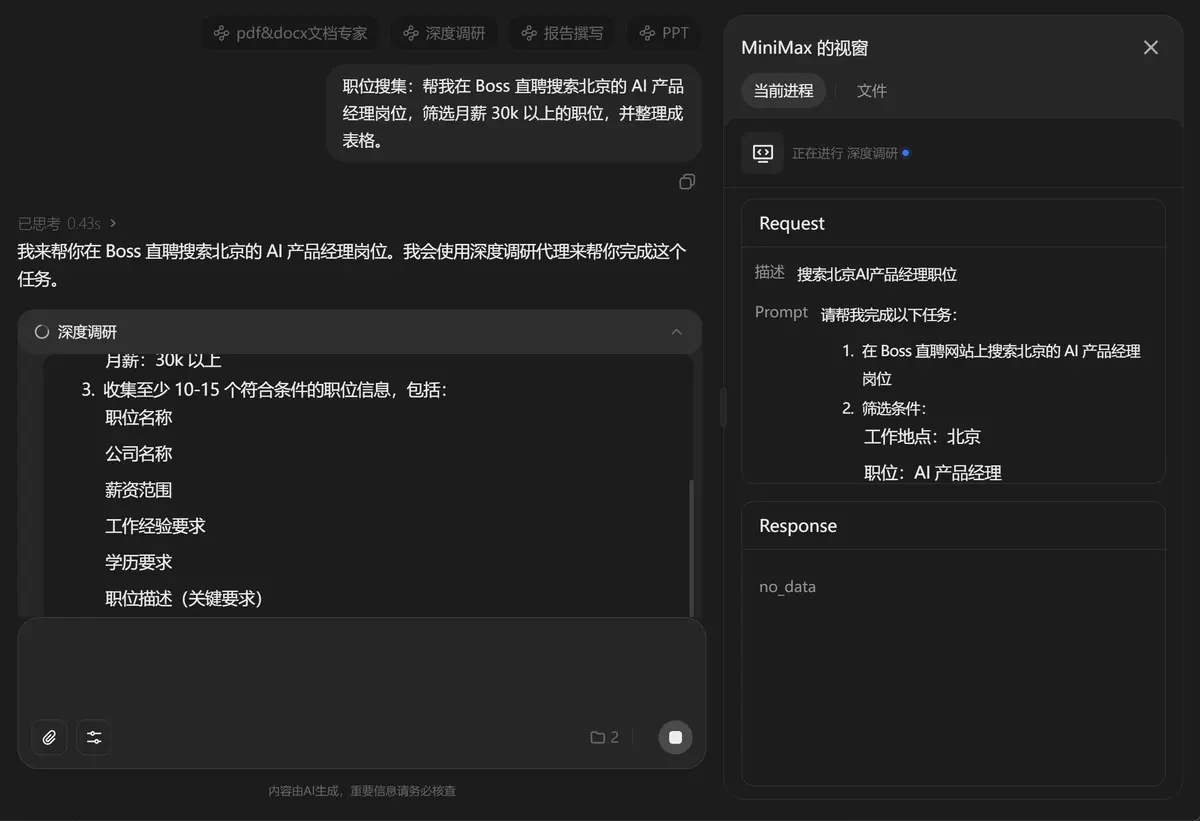
Task: Open the folder icon showing 2 files
Action: [x=604, y=738]
